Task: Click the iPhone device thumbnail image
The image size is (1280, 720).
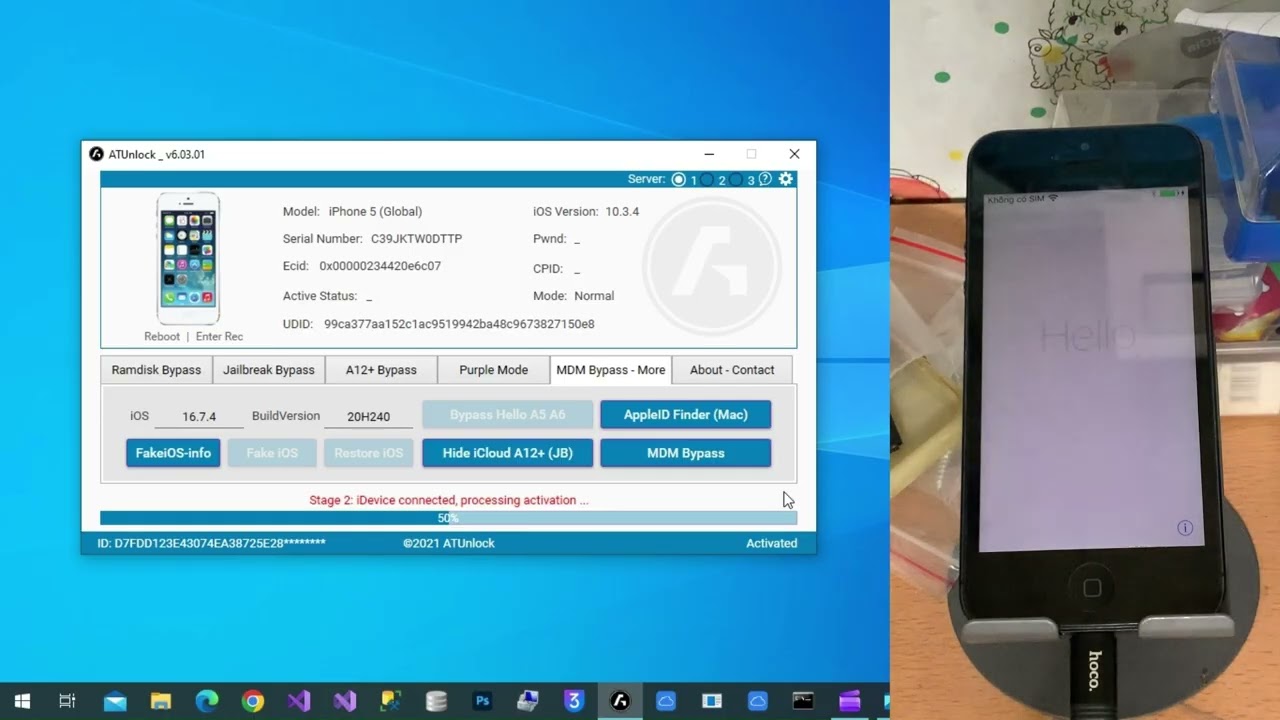Action: pyautogui.click(x=188, y=259)
